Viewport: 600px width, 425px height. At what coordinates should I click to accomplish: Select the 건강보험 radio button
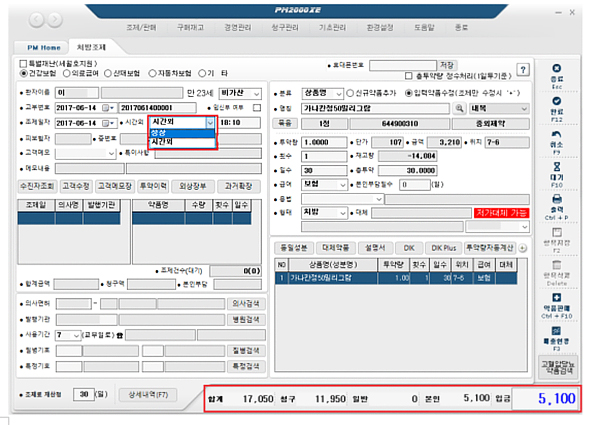24,73
